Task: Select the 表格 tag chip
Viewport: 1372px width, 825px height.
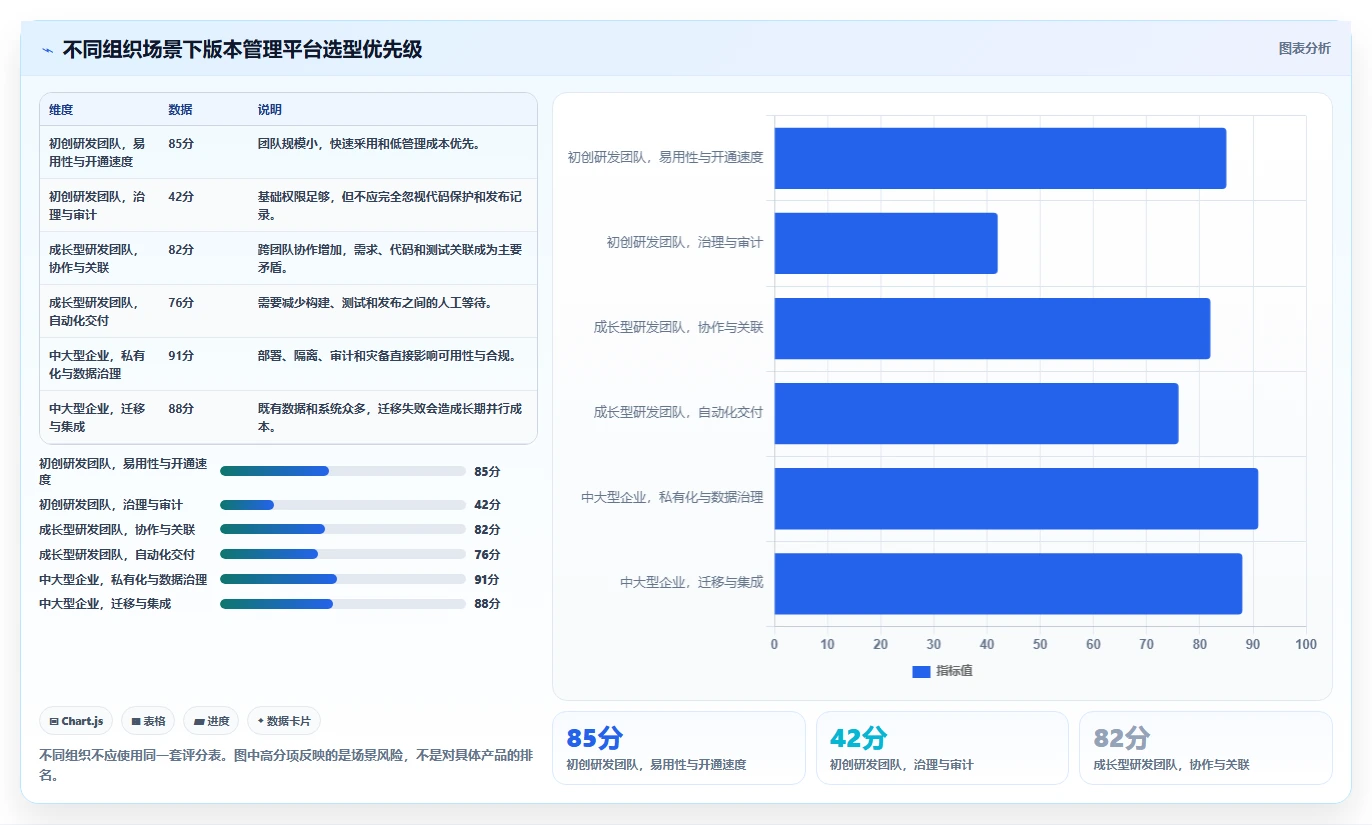Action: [148, 721]
